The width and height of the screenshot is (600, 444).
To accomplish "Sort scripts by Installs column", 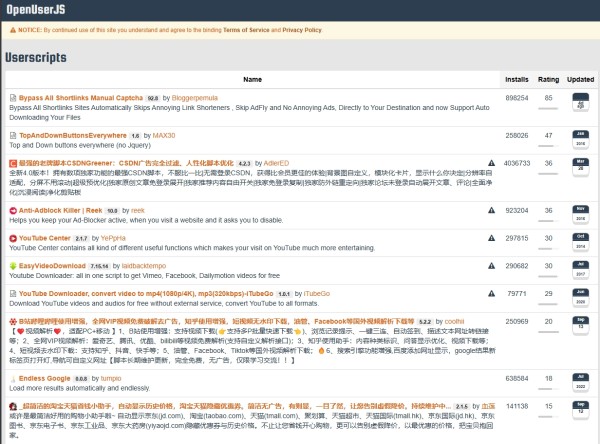I will (517, 80).
